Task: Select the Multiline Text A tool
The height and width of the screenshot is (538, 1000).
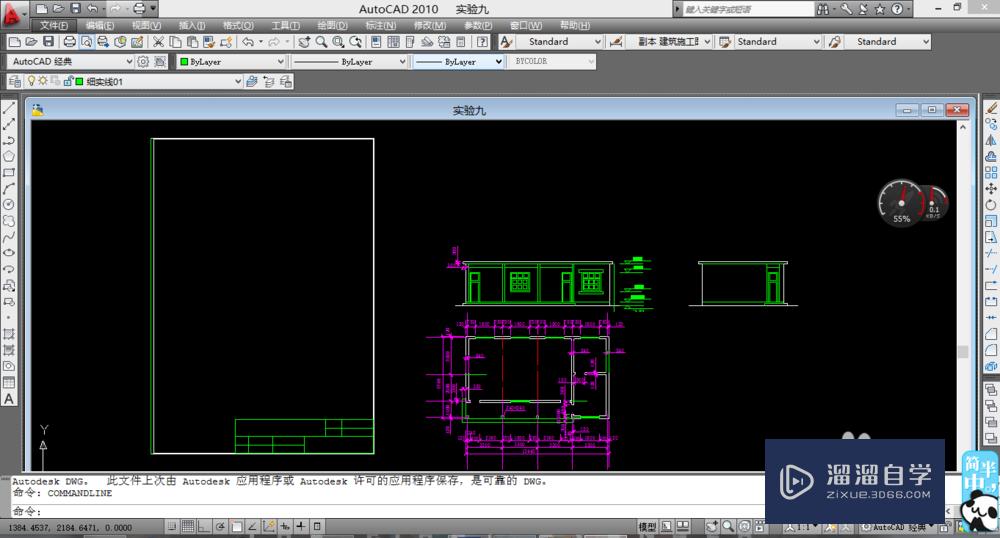Action: point(9,399)
